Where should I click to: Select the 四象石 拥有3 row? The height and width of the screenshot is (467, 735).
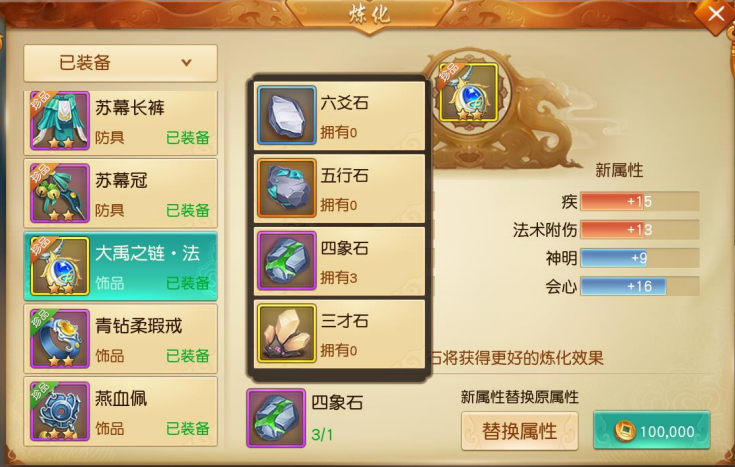339,261
